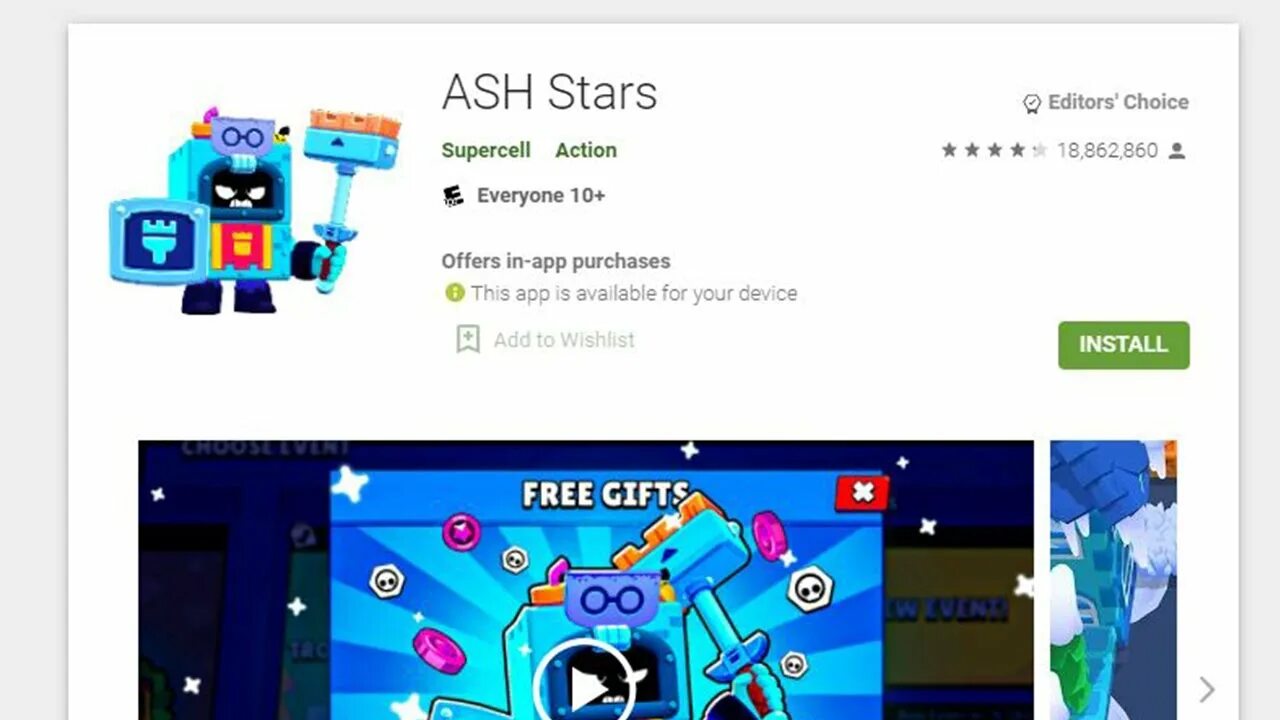
Task: Click the Everyone 10+ content rating text
Action: pos(541,196)
